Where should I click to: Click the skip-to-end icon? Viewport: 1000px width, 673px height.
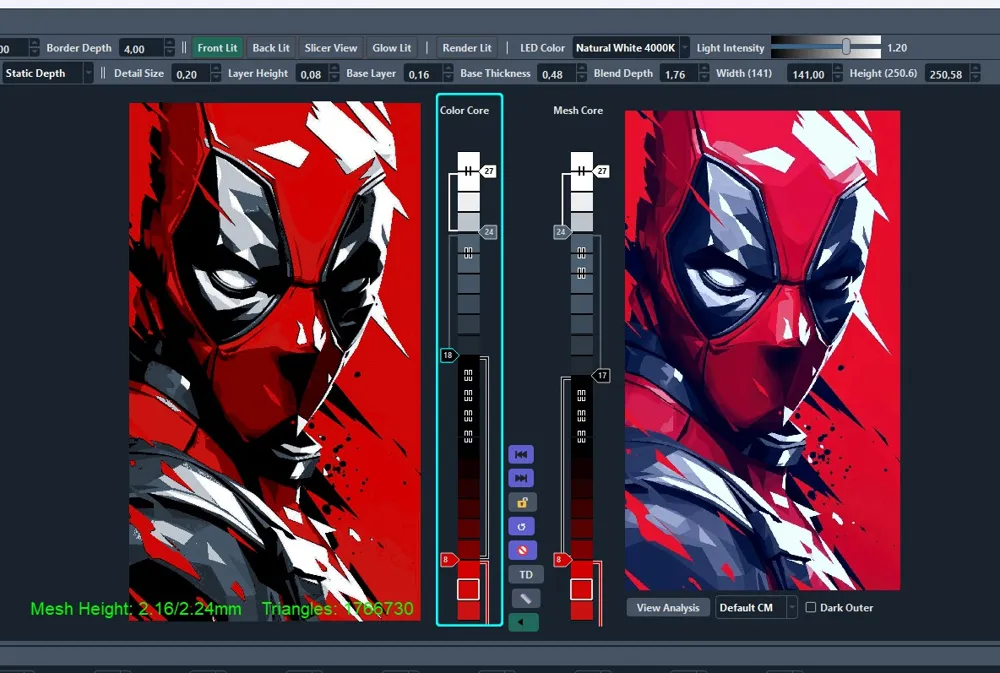520,478
